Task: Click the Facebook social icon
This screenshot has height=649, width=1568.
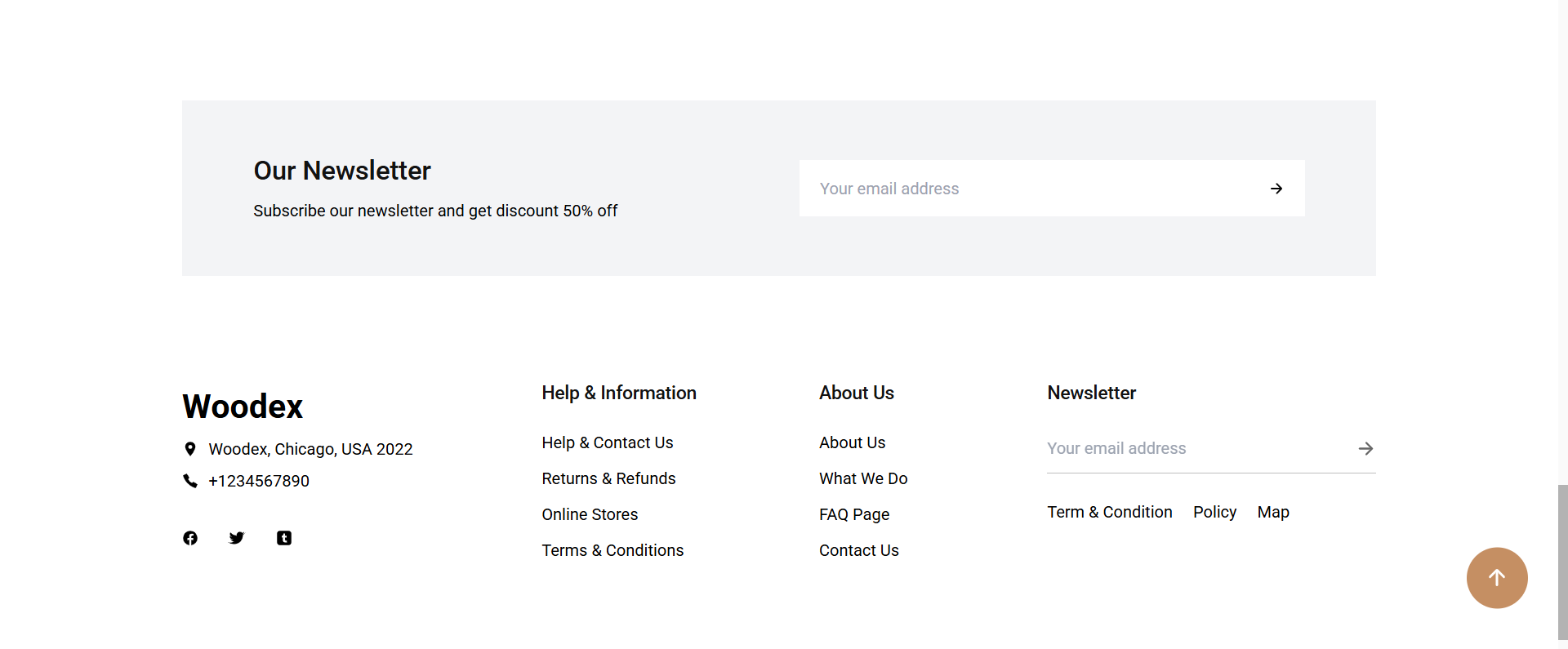Action: [190, 538]
